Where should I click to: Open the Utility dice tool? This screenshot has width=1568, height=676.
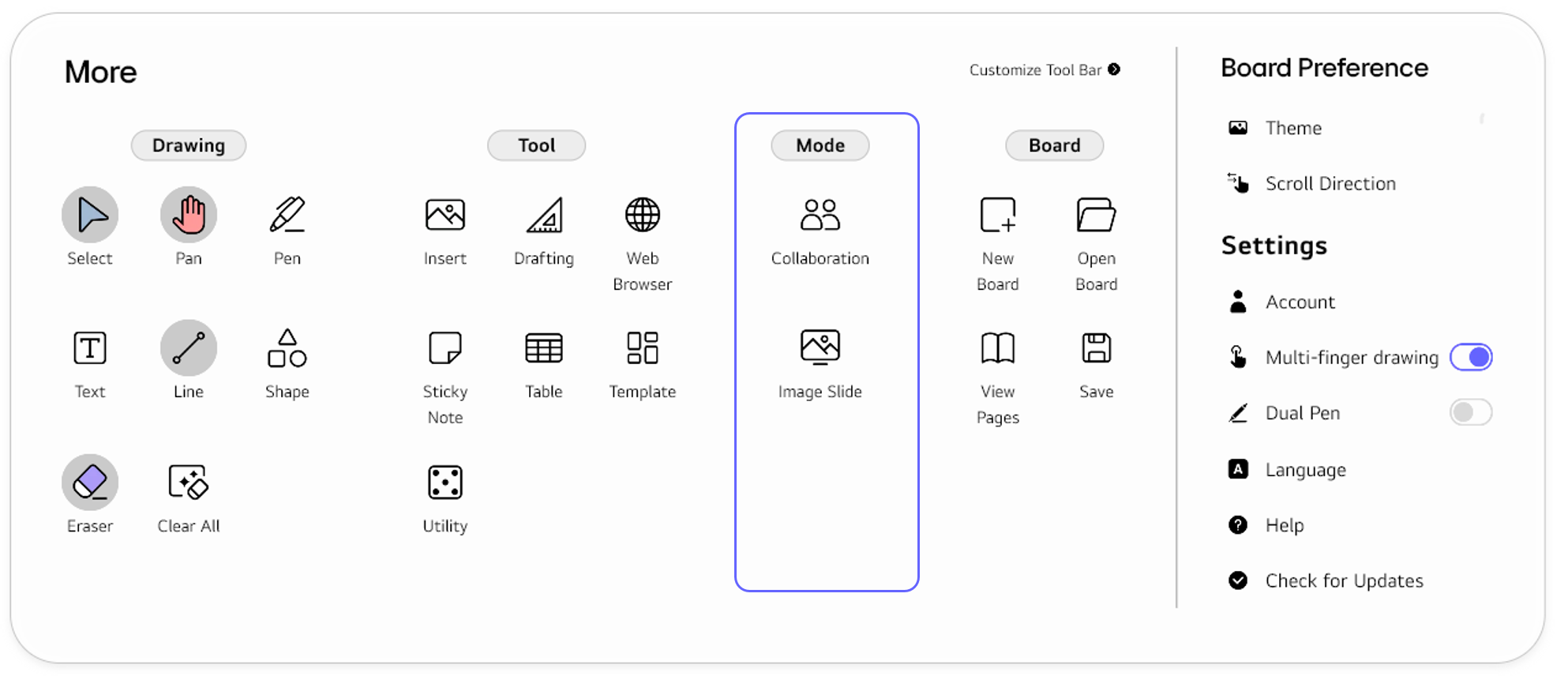click(445, 483)
